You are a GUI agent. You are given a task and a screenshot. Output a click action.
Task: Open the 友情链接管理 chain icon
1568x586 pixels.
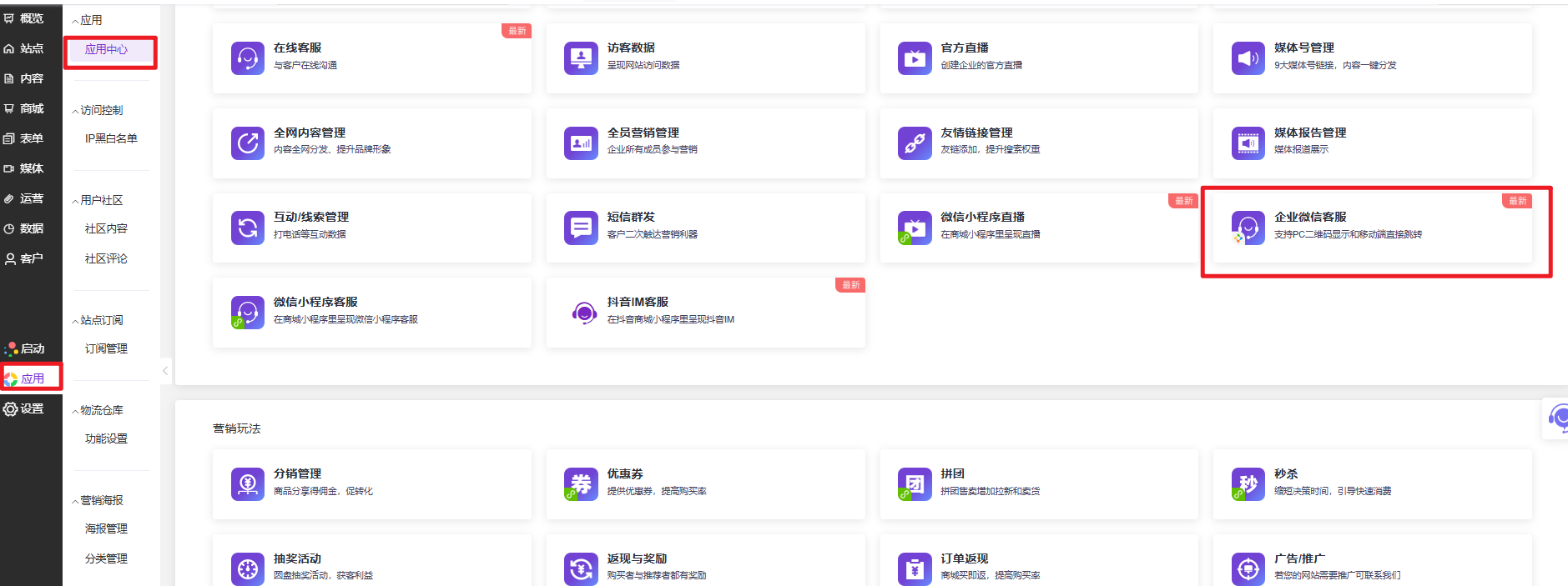(913, 143)
